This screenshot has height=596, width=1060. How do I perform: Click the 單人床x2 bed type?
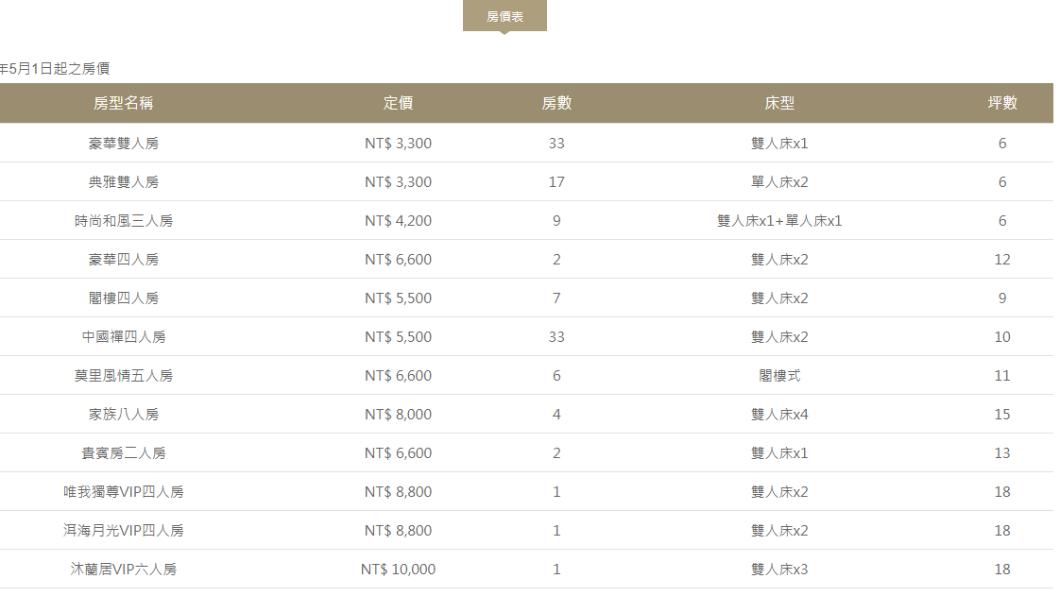(x=779, y=182)
